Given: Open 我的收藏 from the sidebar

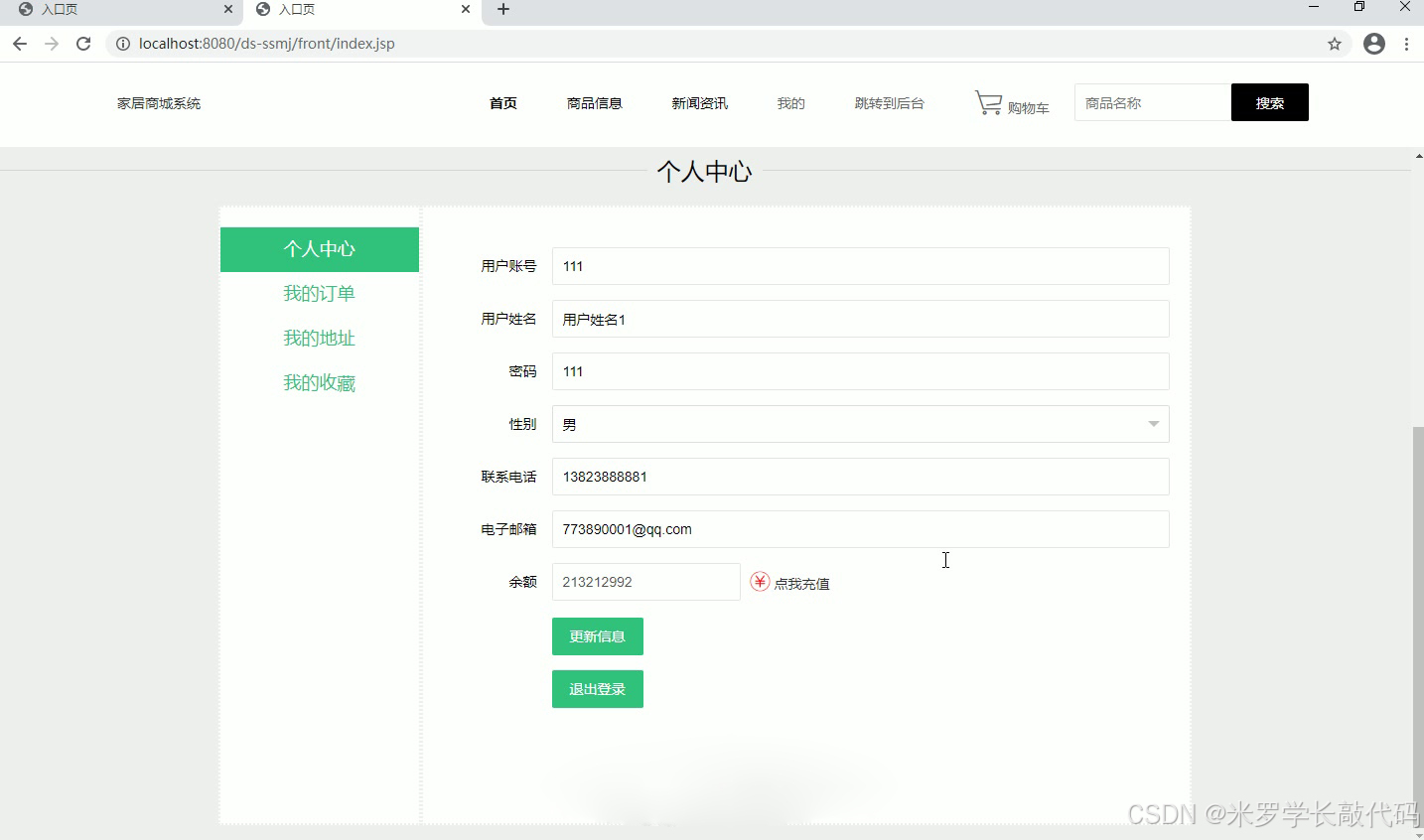Looking at the screenshot, I should coord(319,382).
